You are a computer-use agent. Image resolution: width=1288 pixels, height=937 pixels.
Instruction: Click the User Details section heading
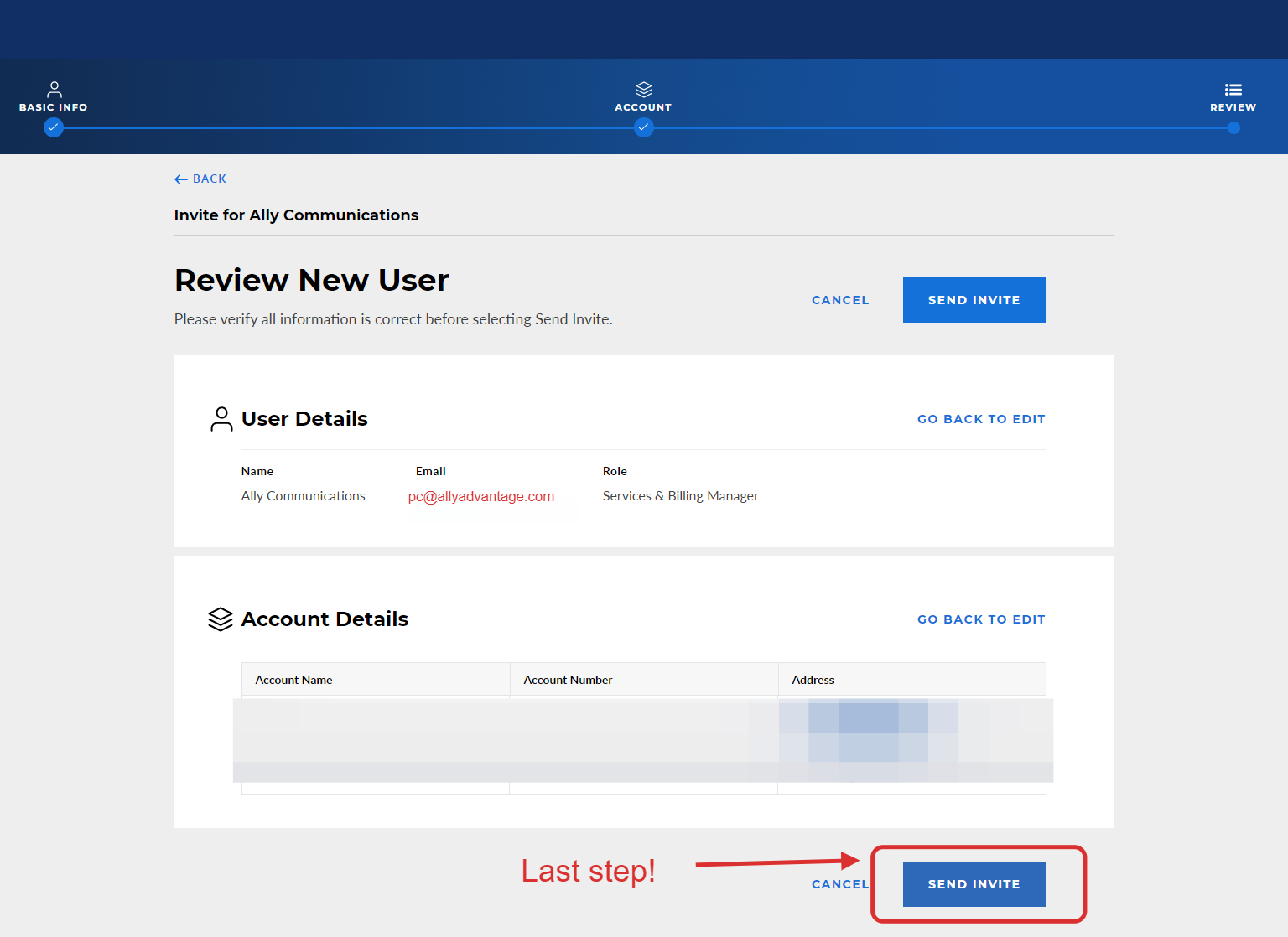304,419
